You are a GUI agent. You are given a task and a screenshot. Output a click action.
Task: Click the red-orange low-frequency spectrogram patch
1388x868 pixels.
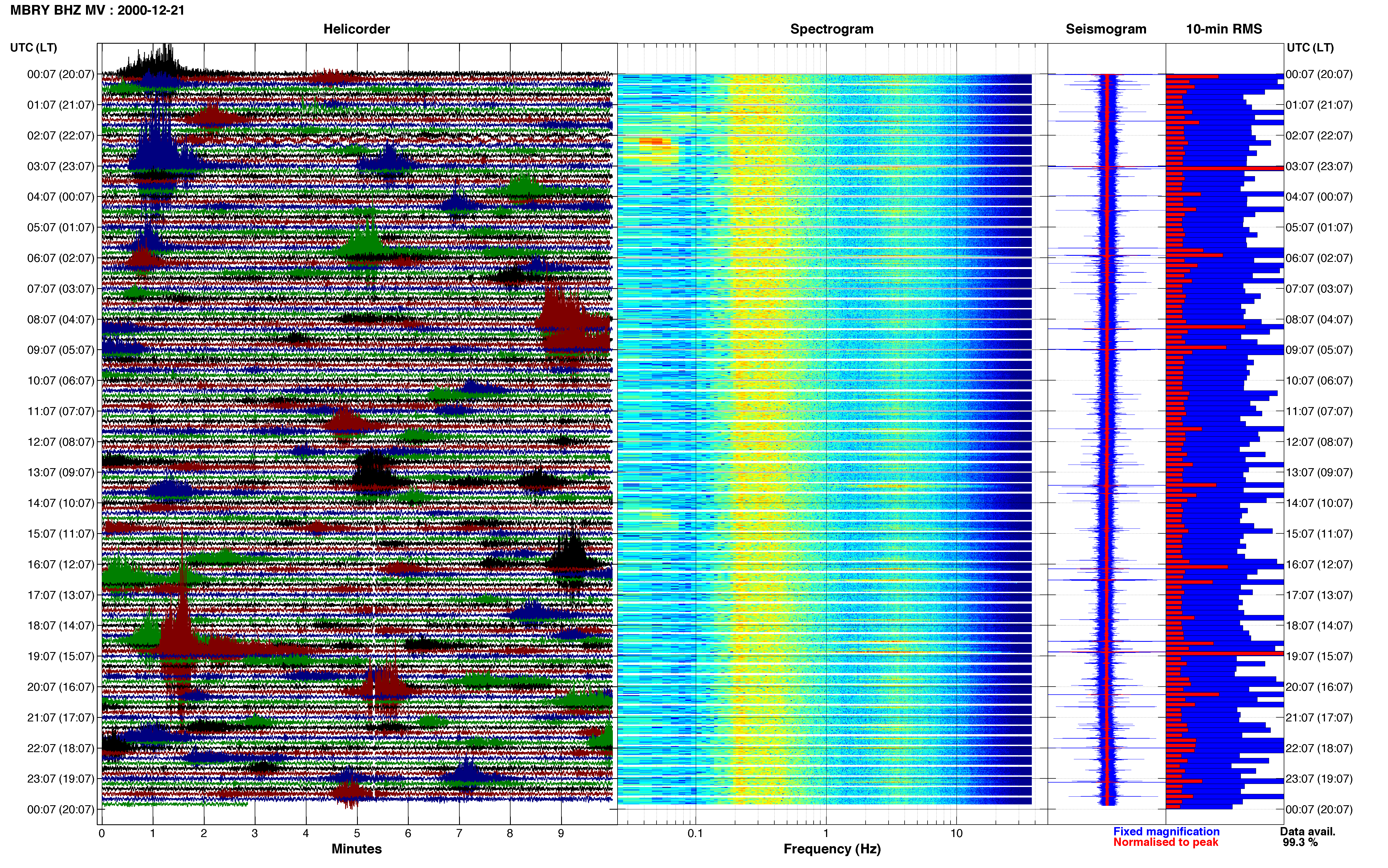pos(651,141)
